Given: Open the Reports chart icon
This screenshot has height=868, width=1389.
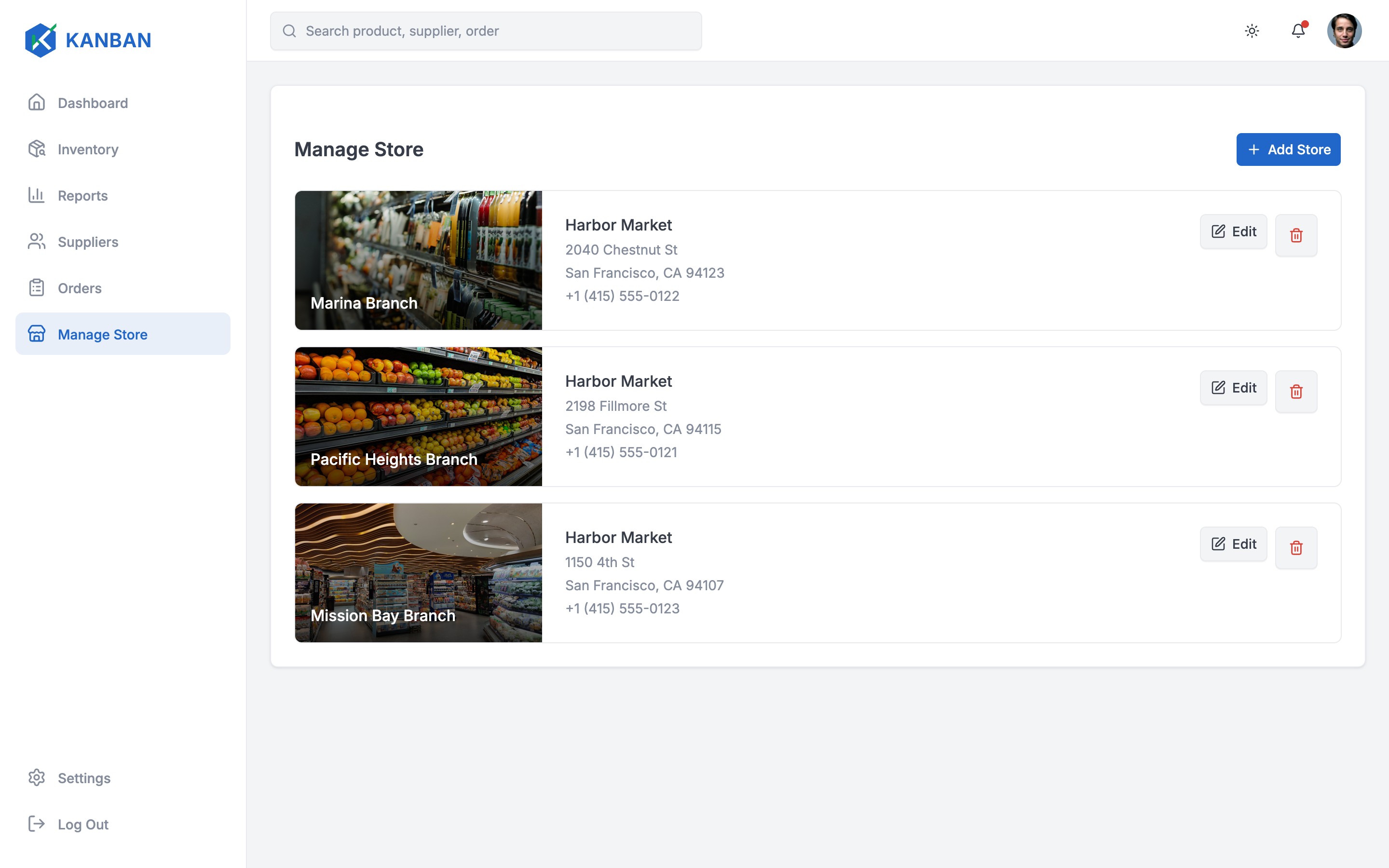Looking at the screenshot, I should [37, 195].
